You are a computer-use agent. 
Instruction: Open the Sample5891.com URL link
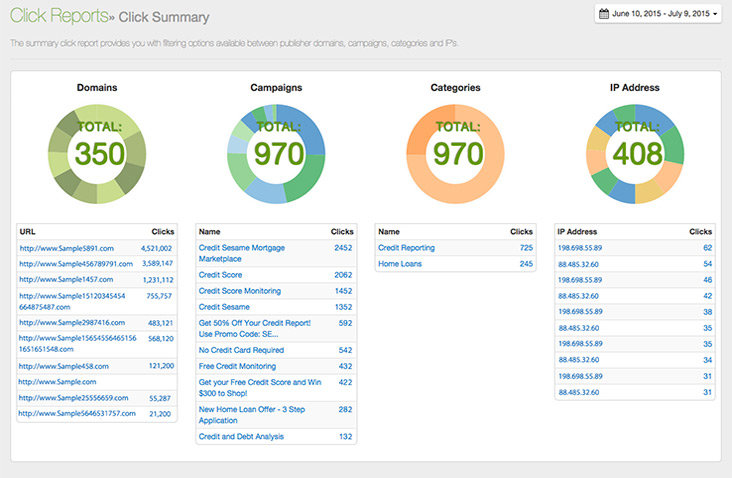click(x=67, y=248)
